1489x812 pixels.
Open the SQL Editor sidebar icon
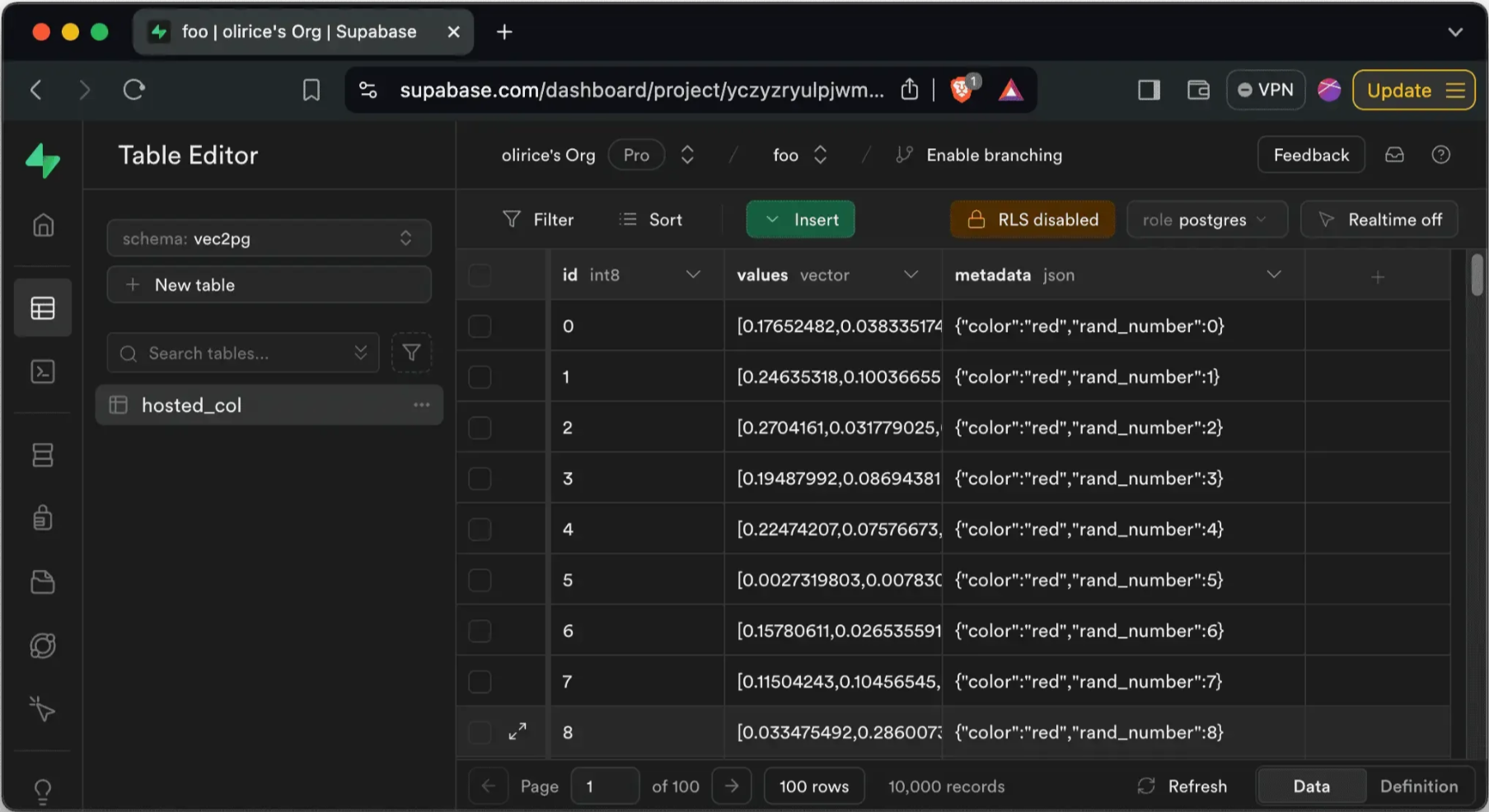pyautogui.click(x=43, y=371)
